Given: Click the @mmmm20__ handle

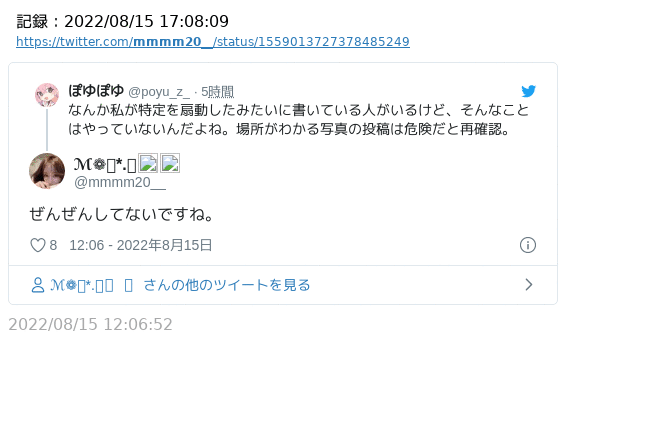Looking at the screenshot, I should pyautogui.click(x=120, y=183).
